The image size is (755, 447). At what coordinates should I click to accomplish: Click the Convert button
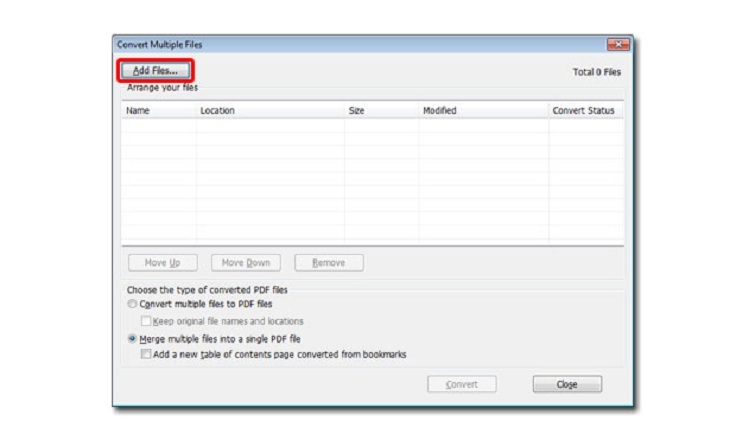(461, 385)
